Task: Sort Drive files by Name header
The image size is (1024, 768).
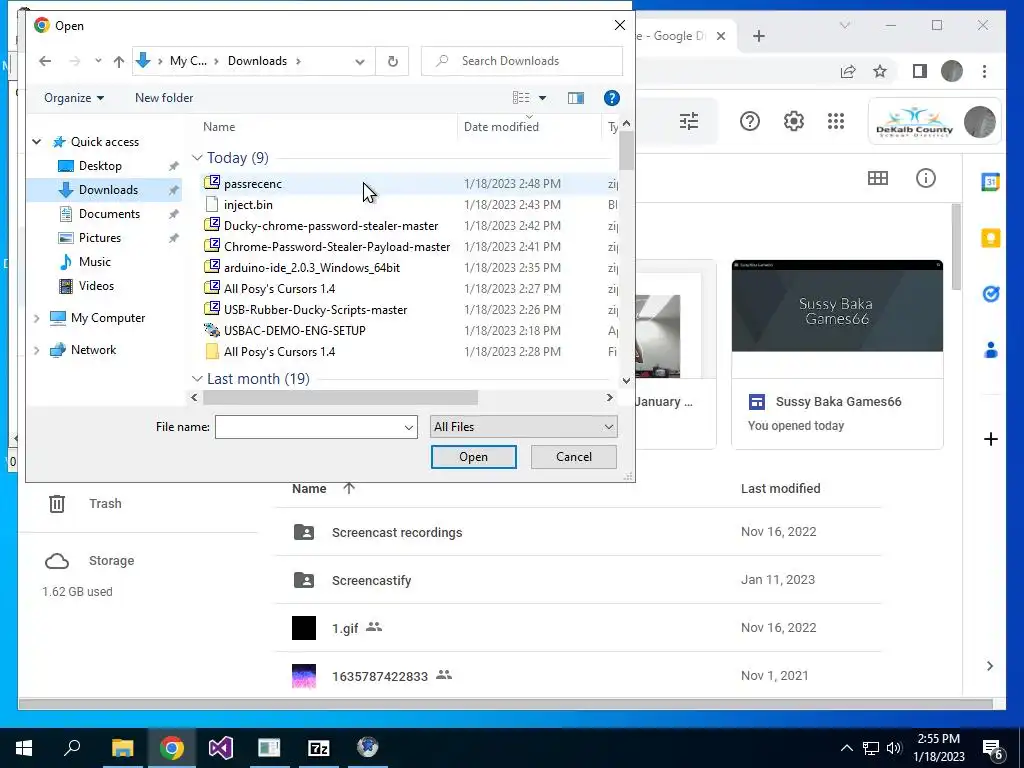Action: pos(309,488)
